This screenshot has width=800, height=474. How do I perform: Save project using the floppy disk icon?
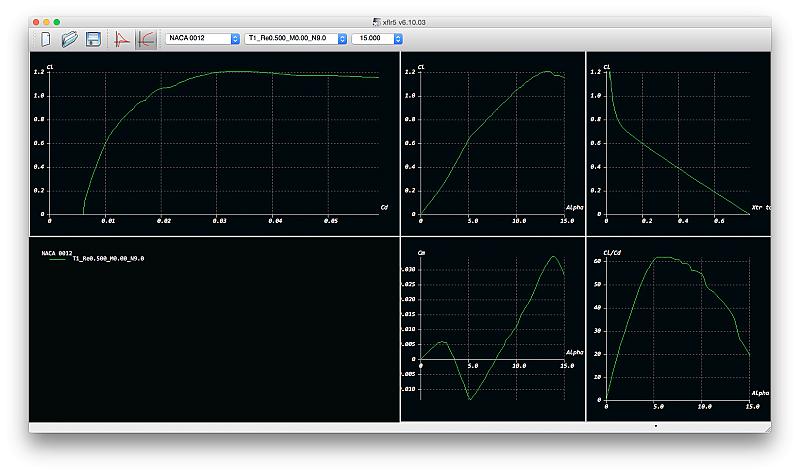(x=93, y=39)
